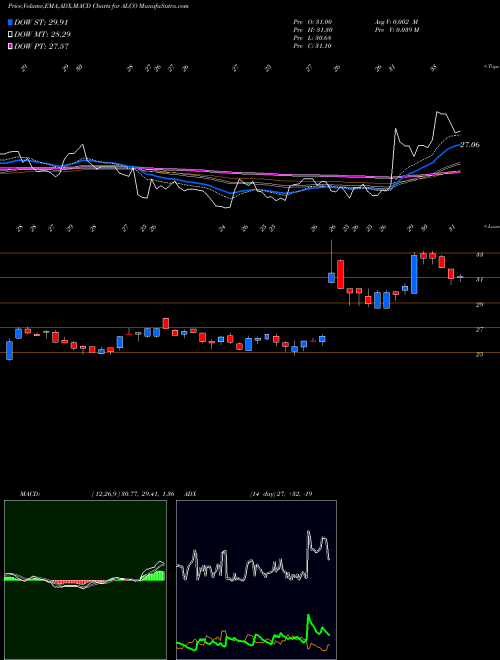
Task: Open the green MACD histogram chart panel
Action: coord(85,580)
